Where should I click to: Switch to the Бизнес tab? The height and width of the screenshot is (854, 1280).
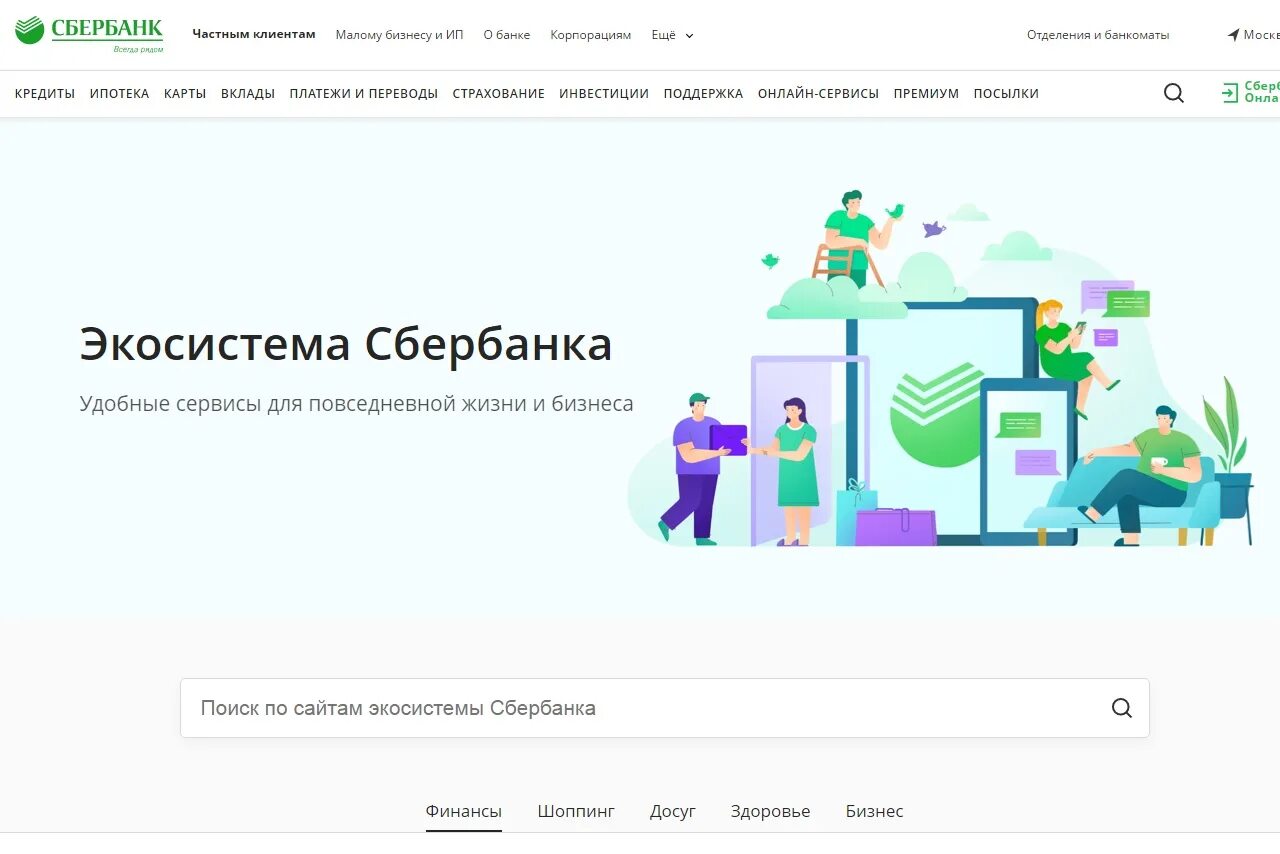coord(874,811)
